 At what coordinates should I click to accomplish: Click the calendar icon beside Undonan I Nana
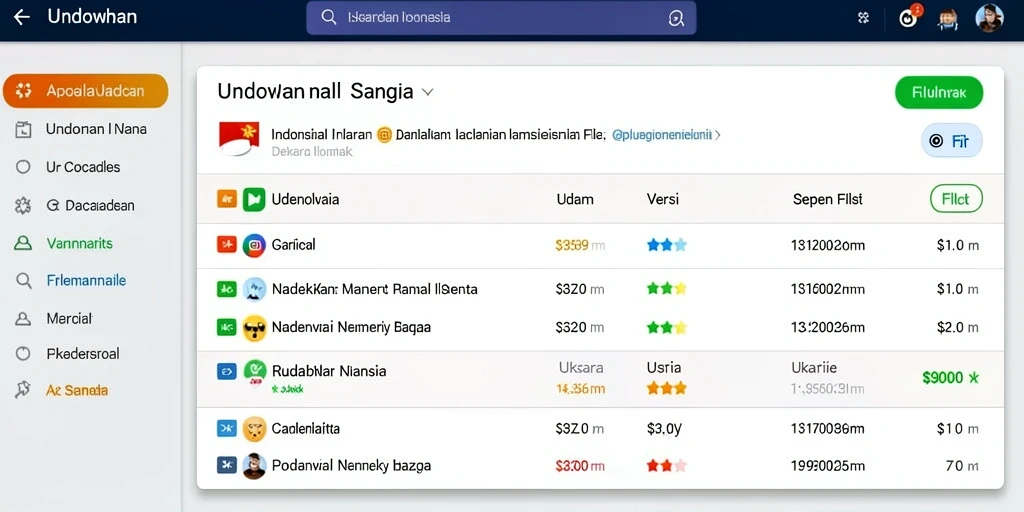click(23, 129)
